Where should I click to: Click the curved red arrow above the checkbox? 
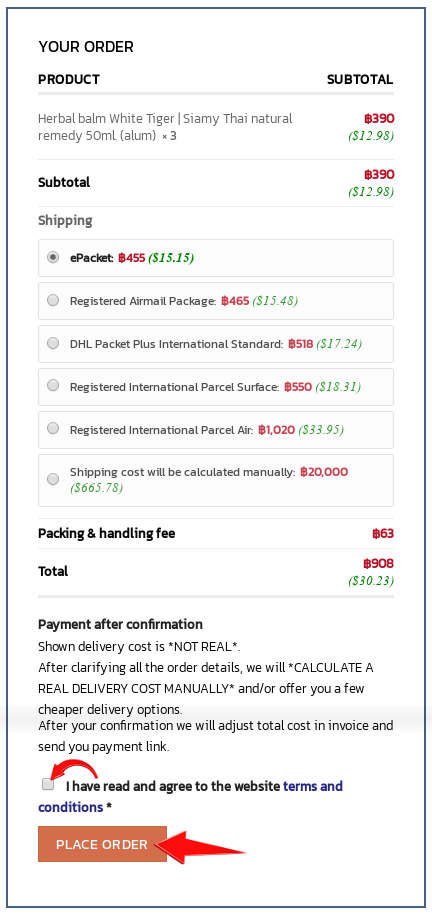74,771
